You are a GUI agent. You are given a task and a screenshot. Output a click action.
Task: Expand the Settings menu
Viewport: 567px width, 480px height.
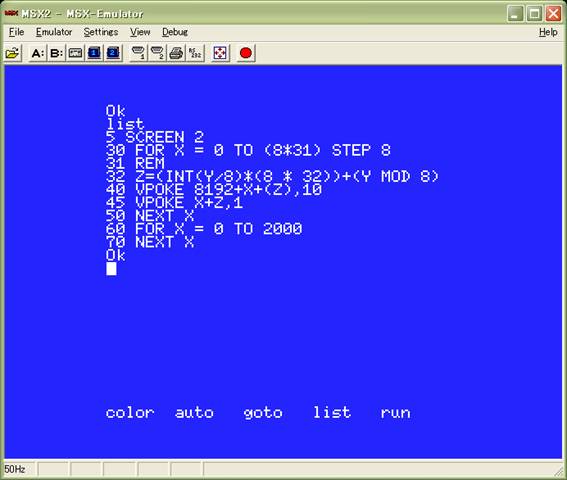[101, 32]
